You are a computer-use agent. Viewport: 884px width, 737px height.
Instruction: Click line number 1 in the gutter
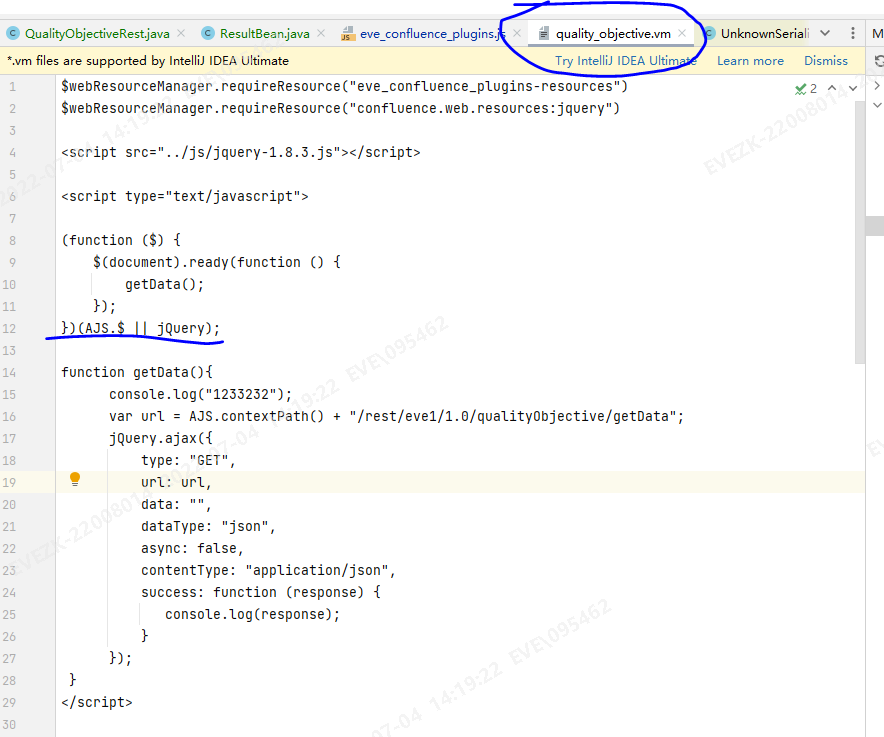[12, 87]
